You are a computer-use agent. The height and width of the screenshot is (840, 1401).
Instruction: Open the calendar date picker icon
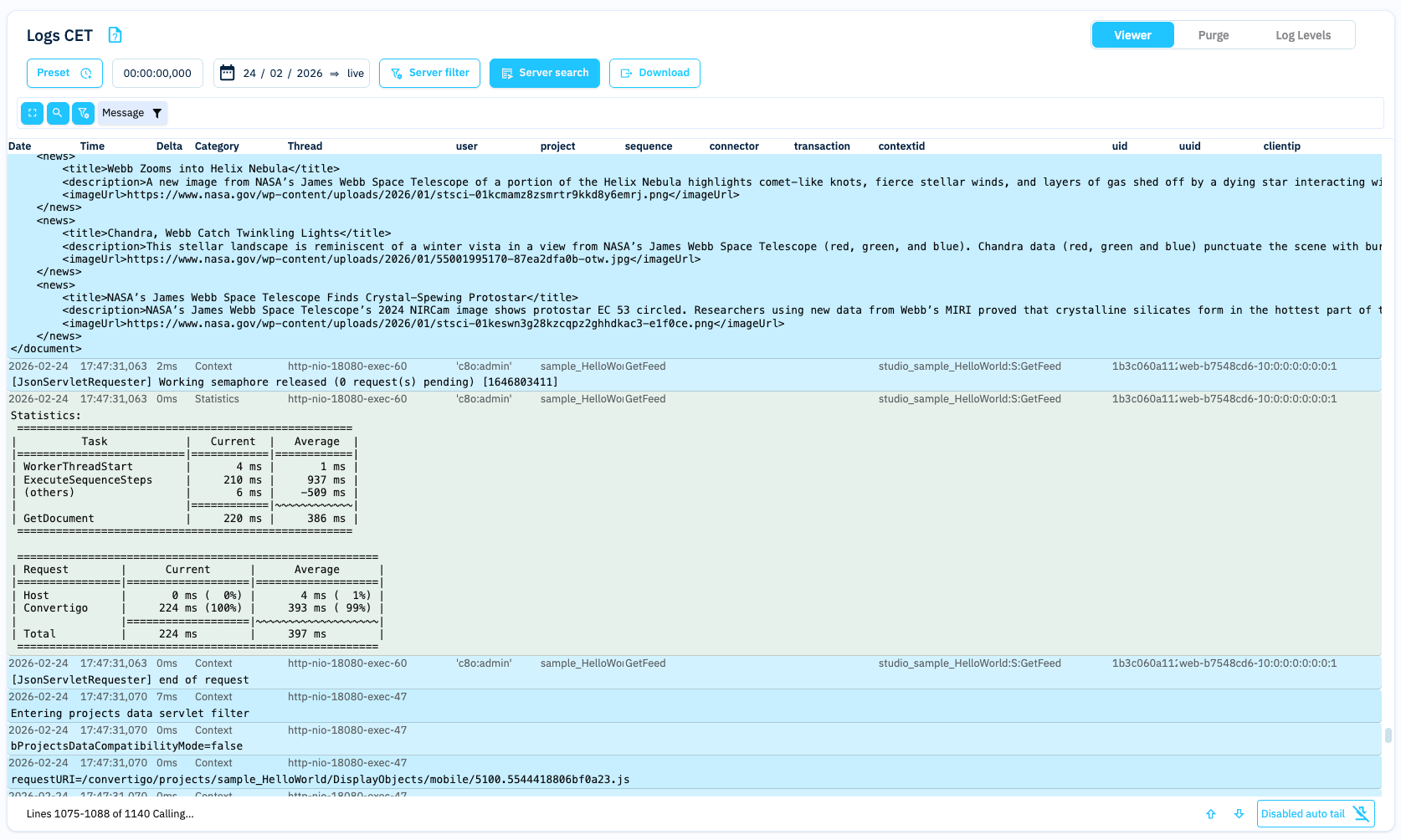pos(227,74)
